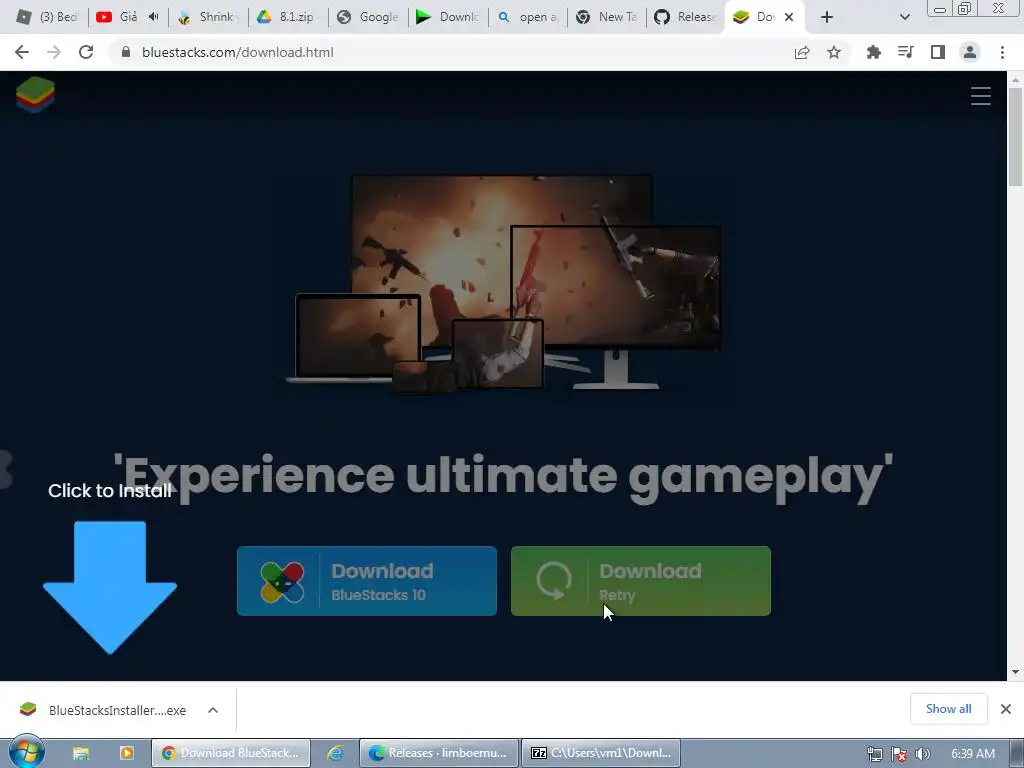
Task: Switch to the GitHub Releases tab
Action: pos(686,17)
